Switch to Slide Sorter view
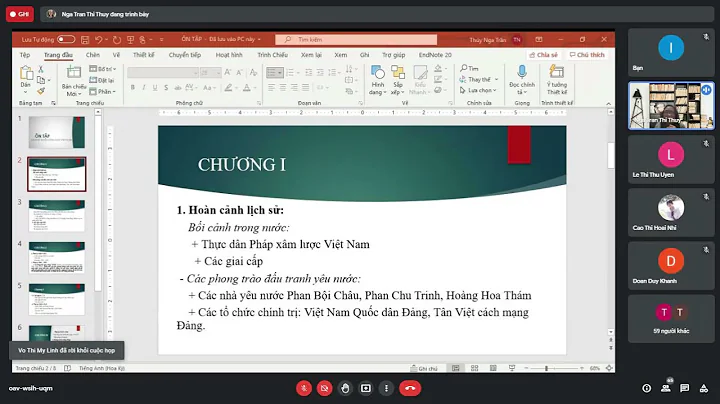 (474, 368)
